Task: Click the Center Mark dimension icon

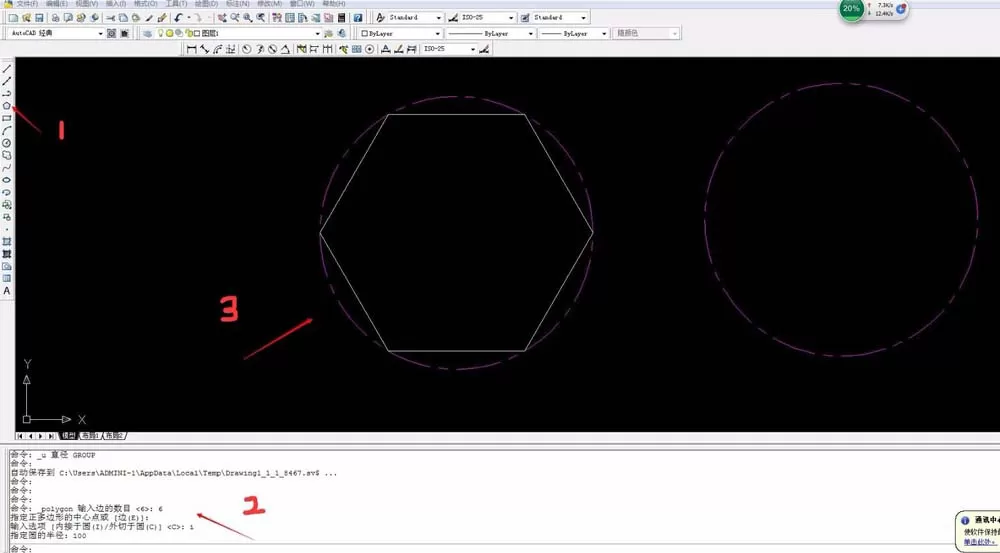Action: [369, 49]
